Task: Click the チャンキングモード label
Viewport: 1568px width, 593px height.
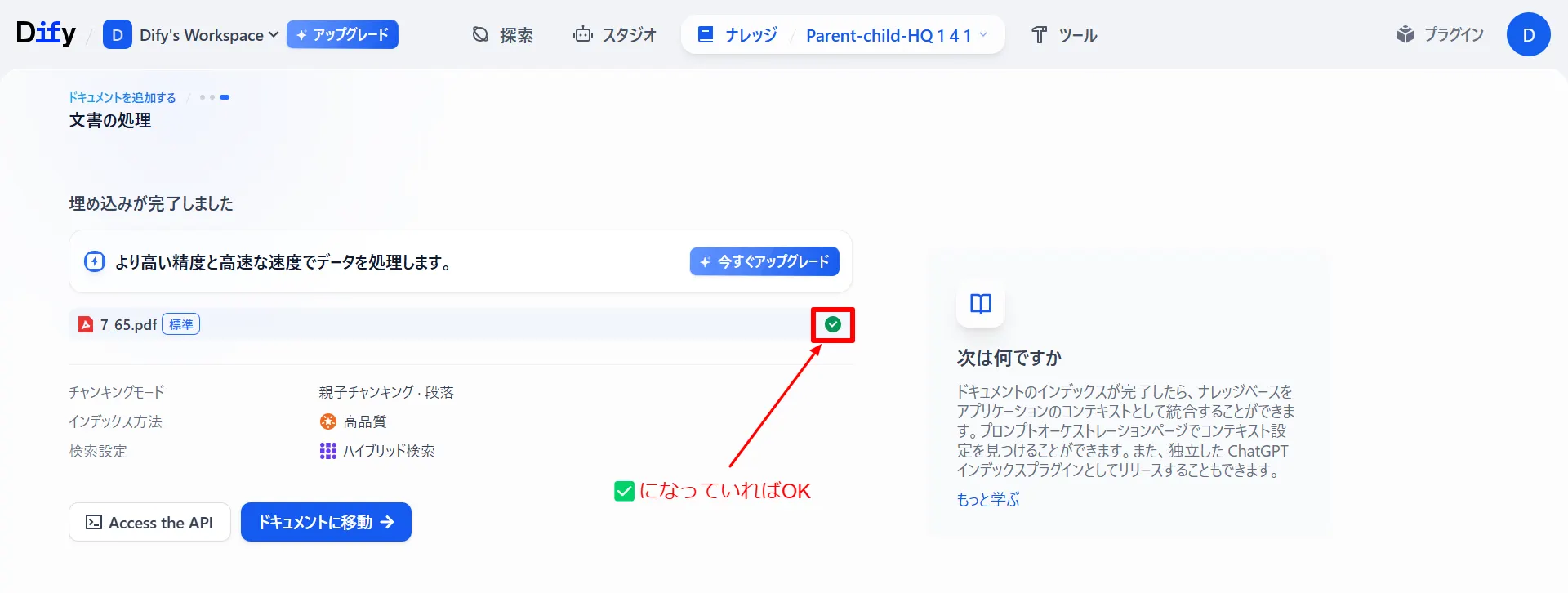Action: click(117, 392)
